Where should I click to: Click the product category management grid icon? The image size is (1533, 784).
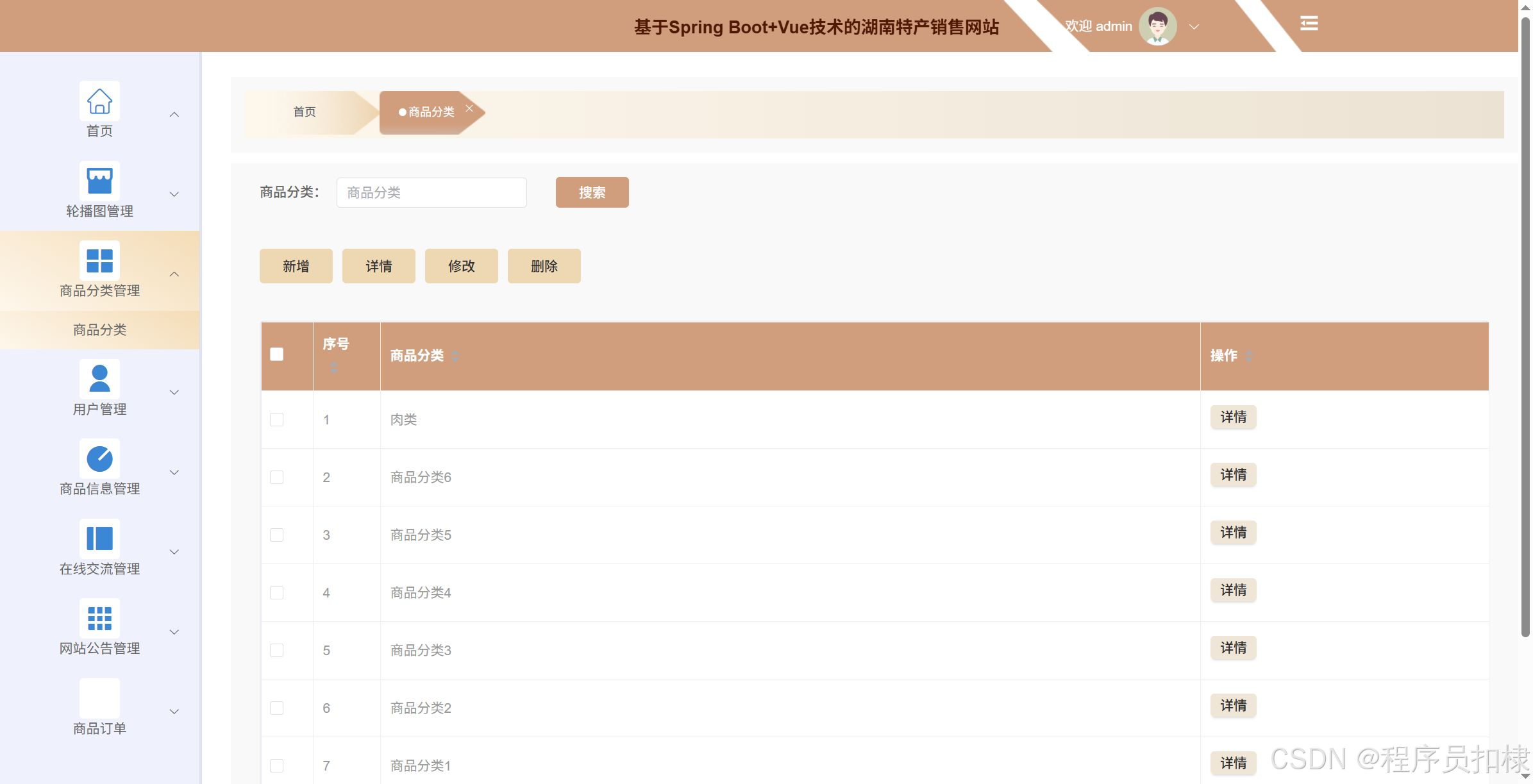[x=99, y=261]
